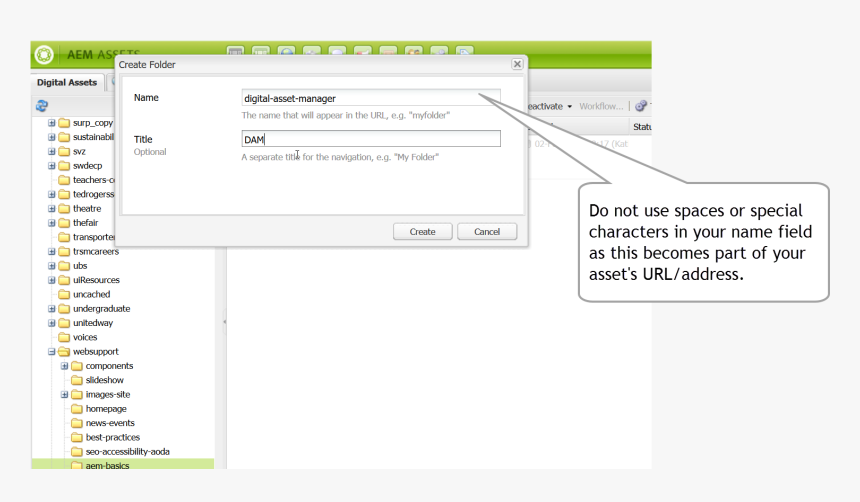The width and height of the screenshot is (860, 502).
Task: Close the Create Folder dialog
Action: tap(517, 64)
